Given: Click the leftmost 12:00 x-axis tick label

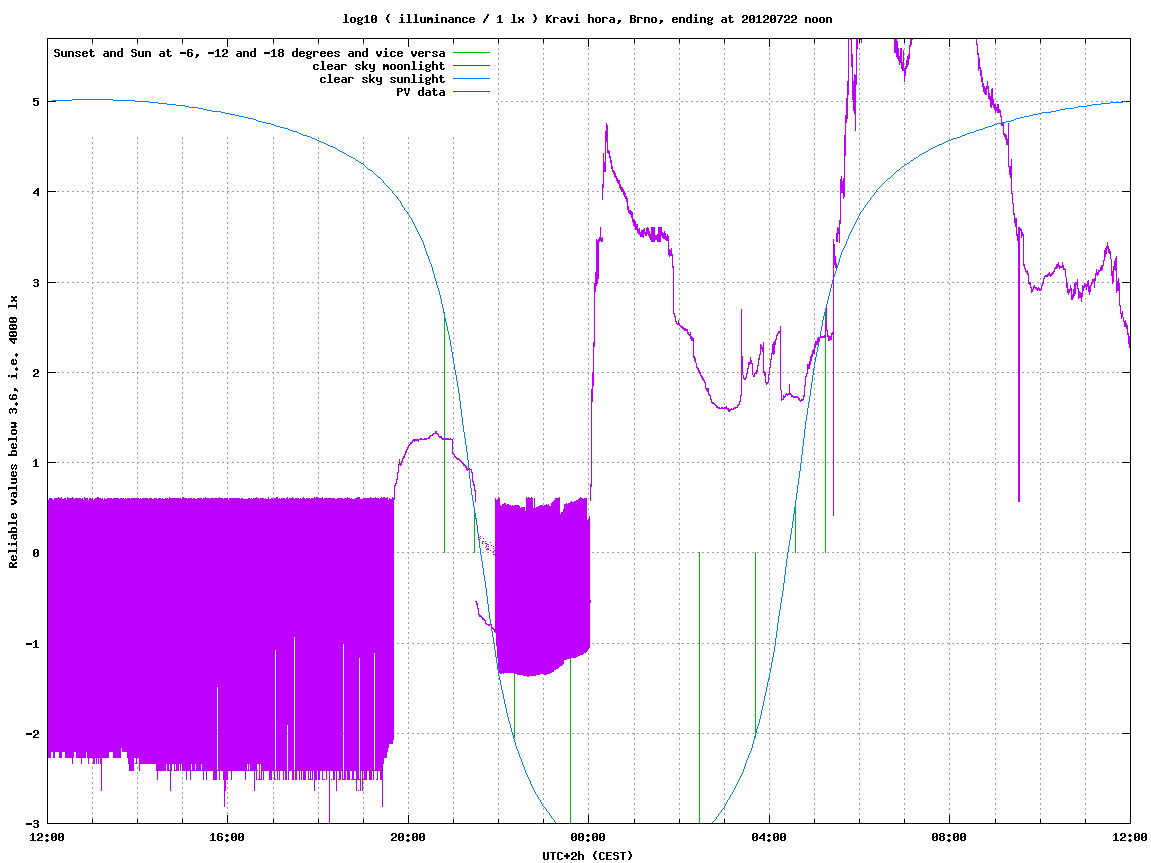Looking at the screenshot, I should click(48, 837).
